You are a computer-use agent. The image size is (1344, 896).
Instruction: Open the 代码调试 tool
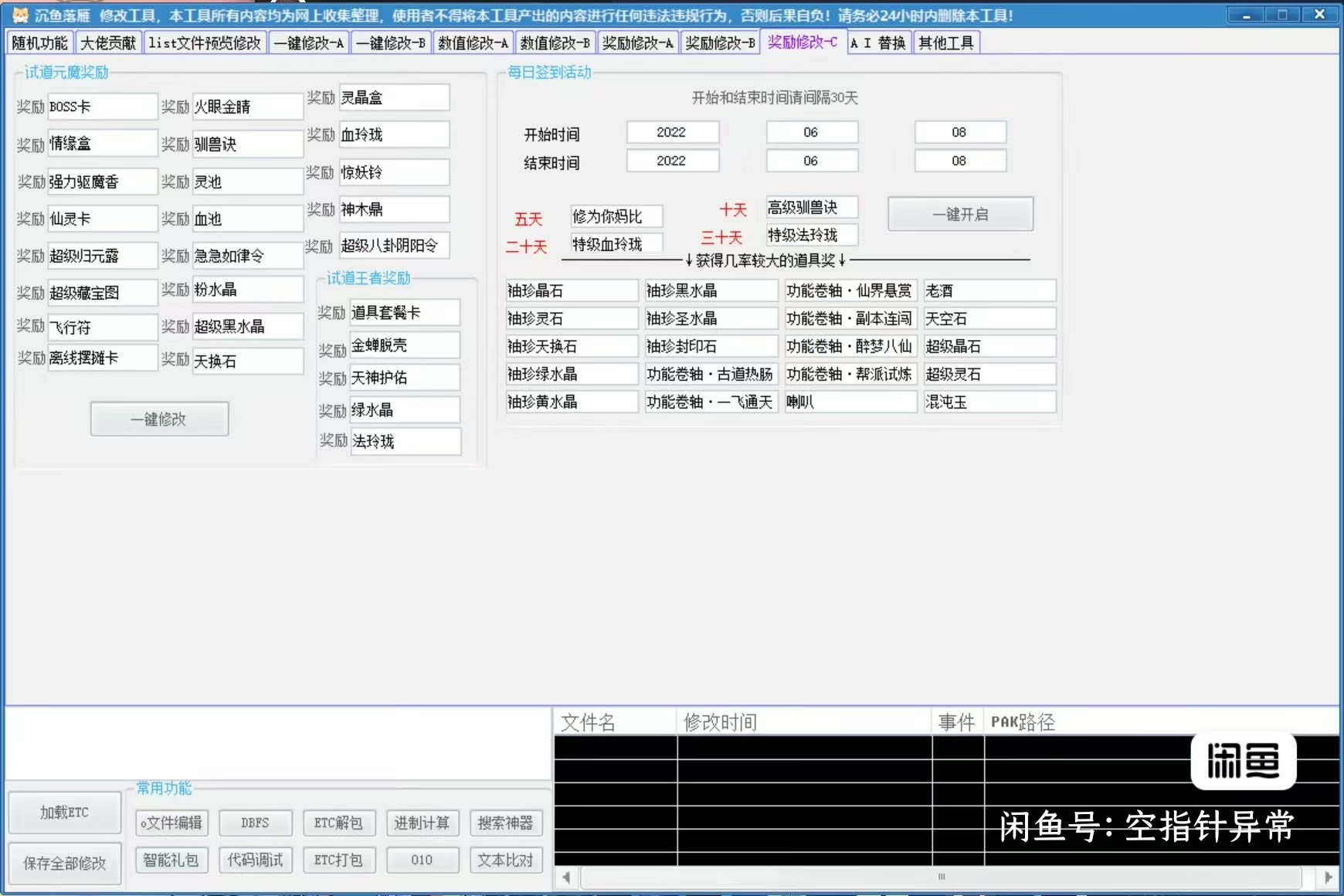click(255, 860)
